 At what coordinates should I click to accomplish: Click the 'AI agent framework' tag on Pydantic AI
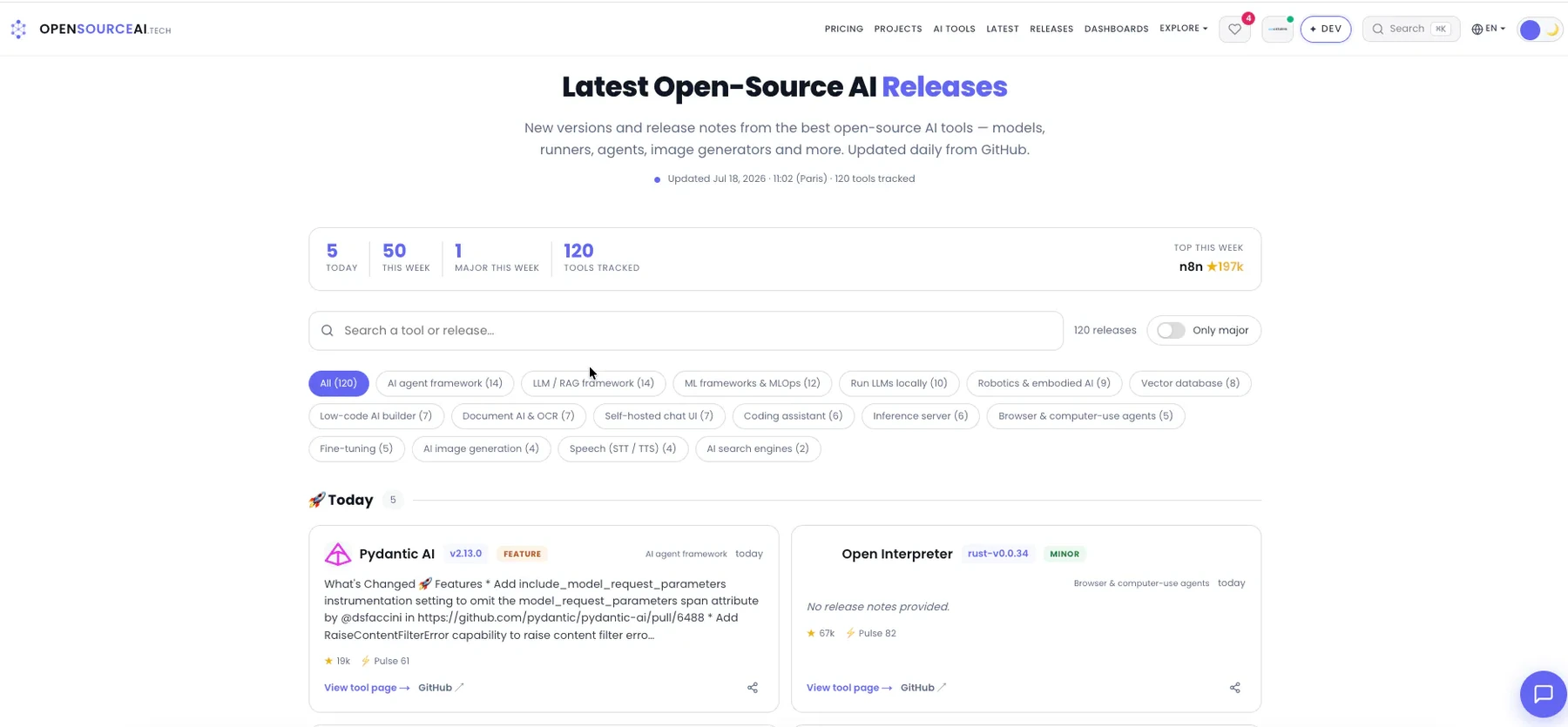click(686, 554)
